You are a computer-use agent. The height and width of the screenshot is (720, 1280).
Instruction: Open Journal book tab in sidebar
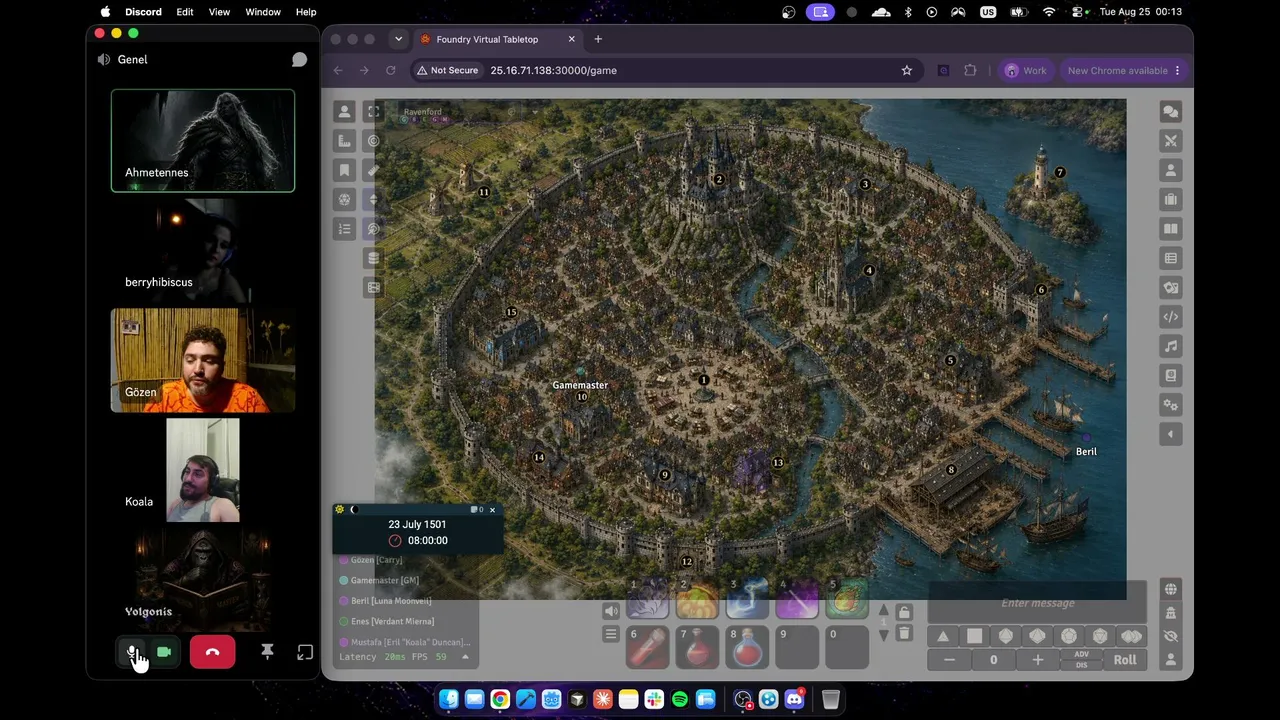pos(1171,229)
